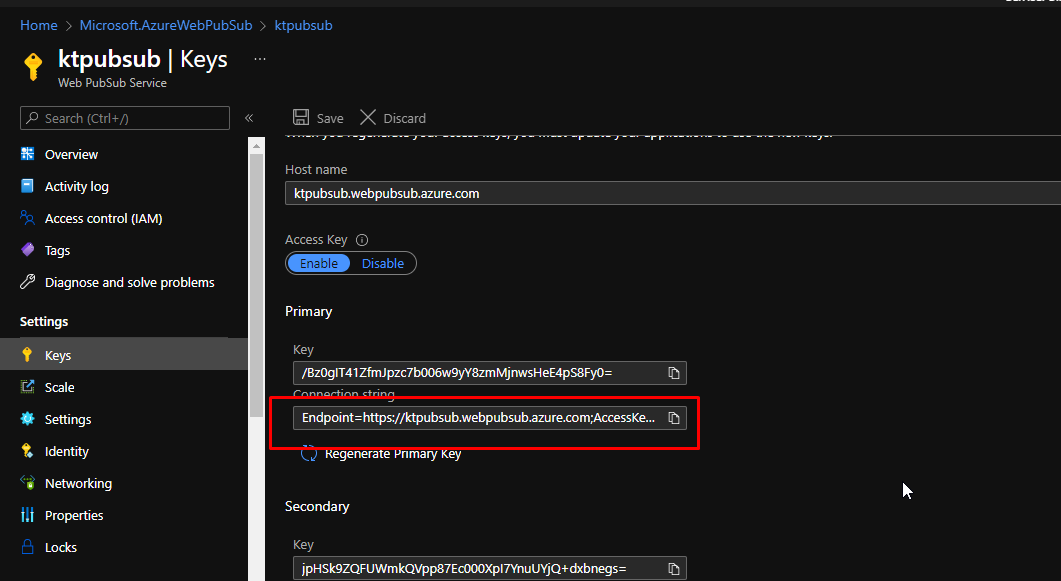This screenshot has width=1061, height=581.
Task: Copy the Primary key value
Action: tap(674, 373)
